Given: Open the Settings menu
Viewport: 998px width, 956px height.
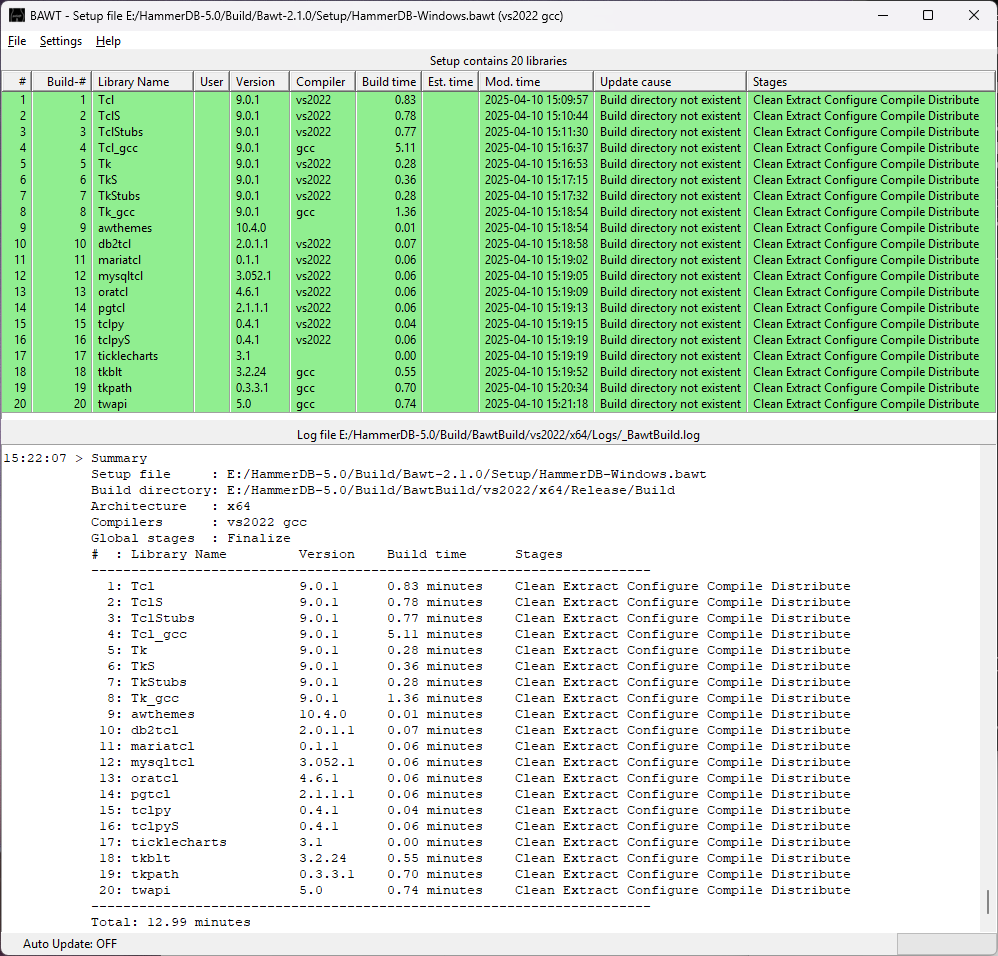Looking at the screenshot, I should coord(60,41).
